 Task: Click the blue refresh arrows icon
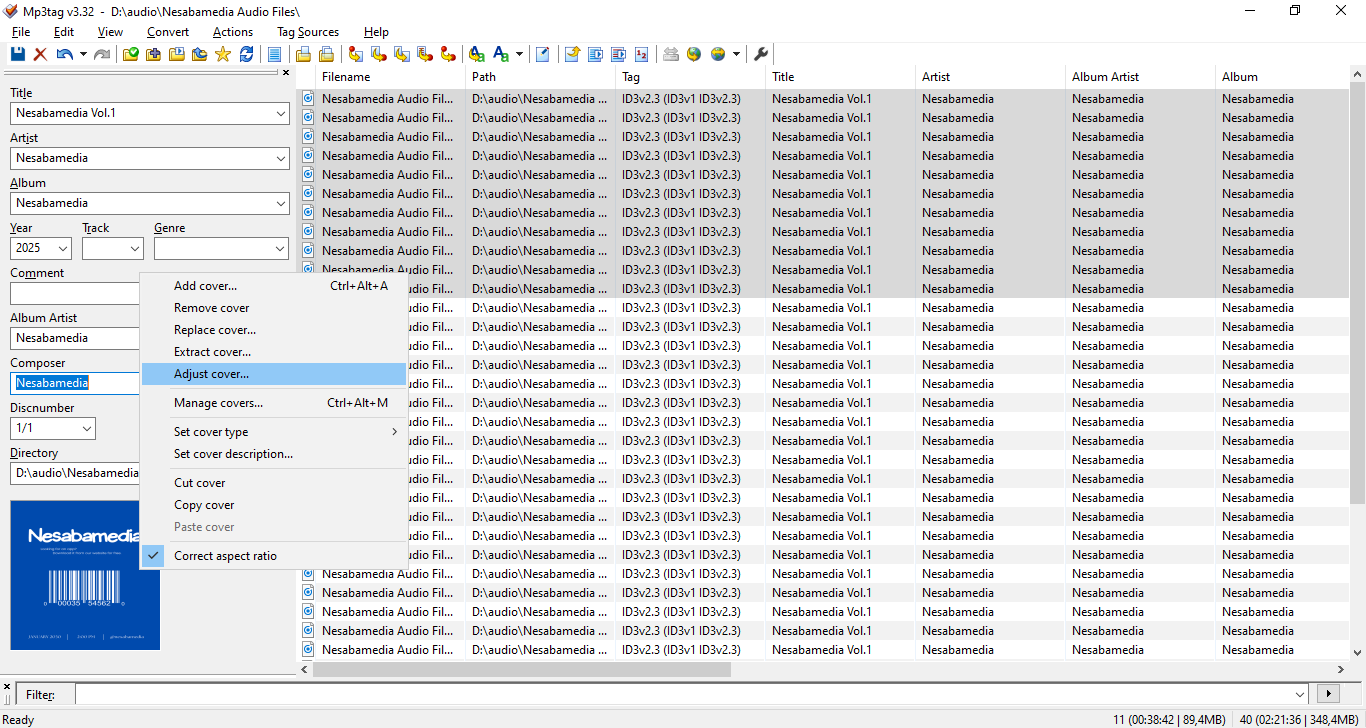[246, 54]
